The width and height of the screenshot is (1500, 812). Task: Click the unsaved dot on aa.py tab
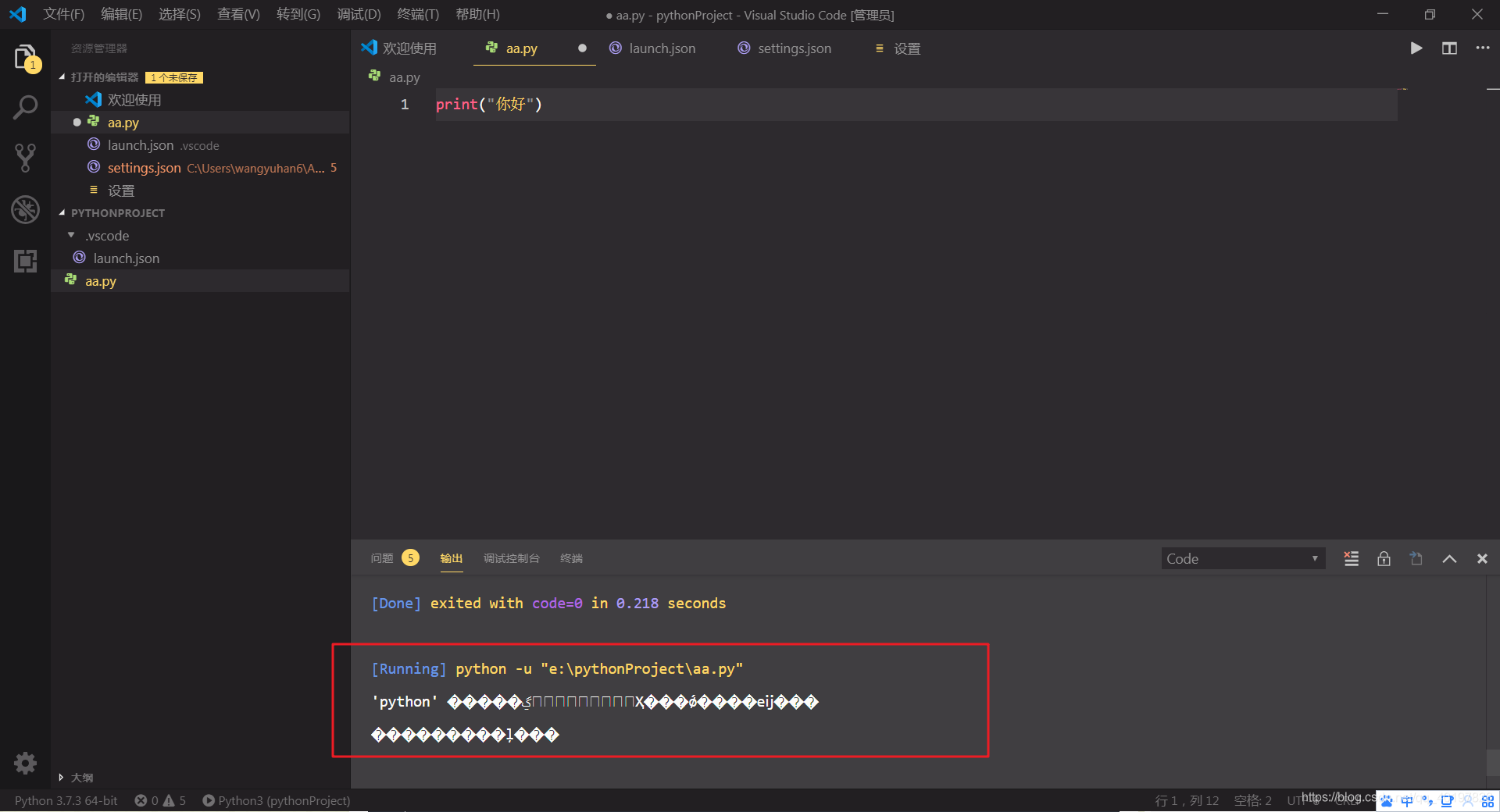point(582,48)
